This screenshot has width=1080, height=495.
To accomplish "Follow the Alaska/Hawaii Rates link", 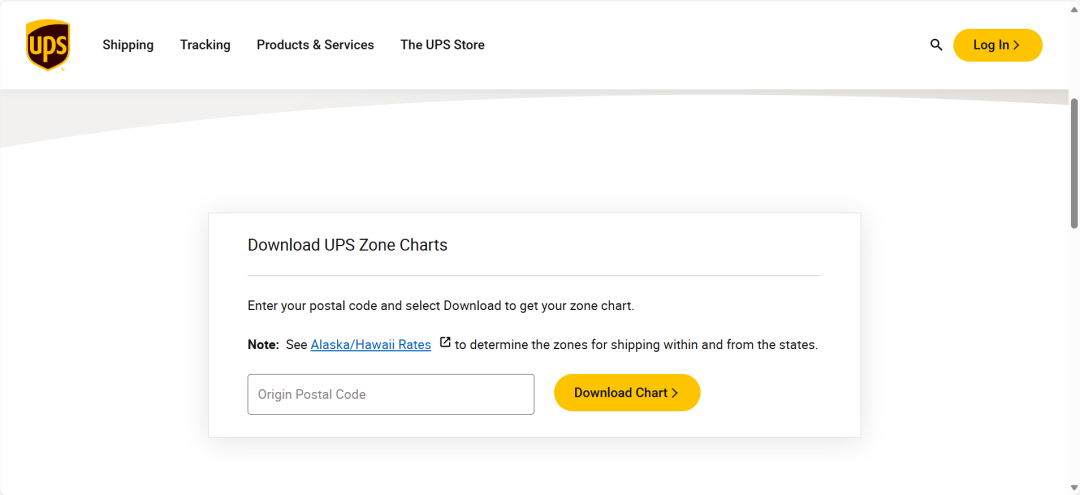I will pos(370,344).
